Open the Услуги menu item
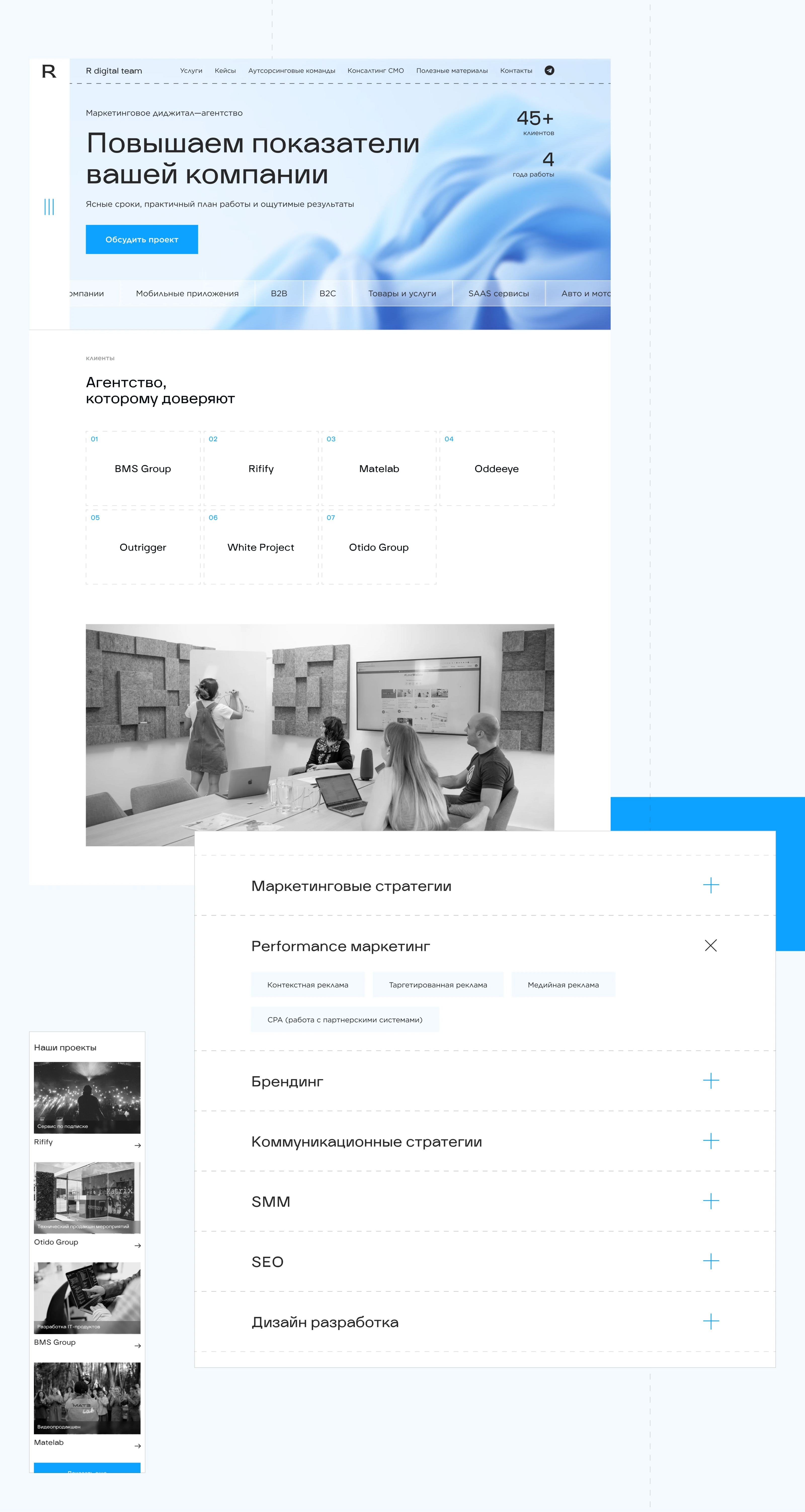The image size is (805, 1512). click(x=191, y=70)
